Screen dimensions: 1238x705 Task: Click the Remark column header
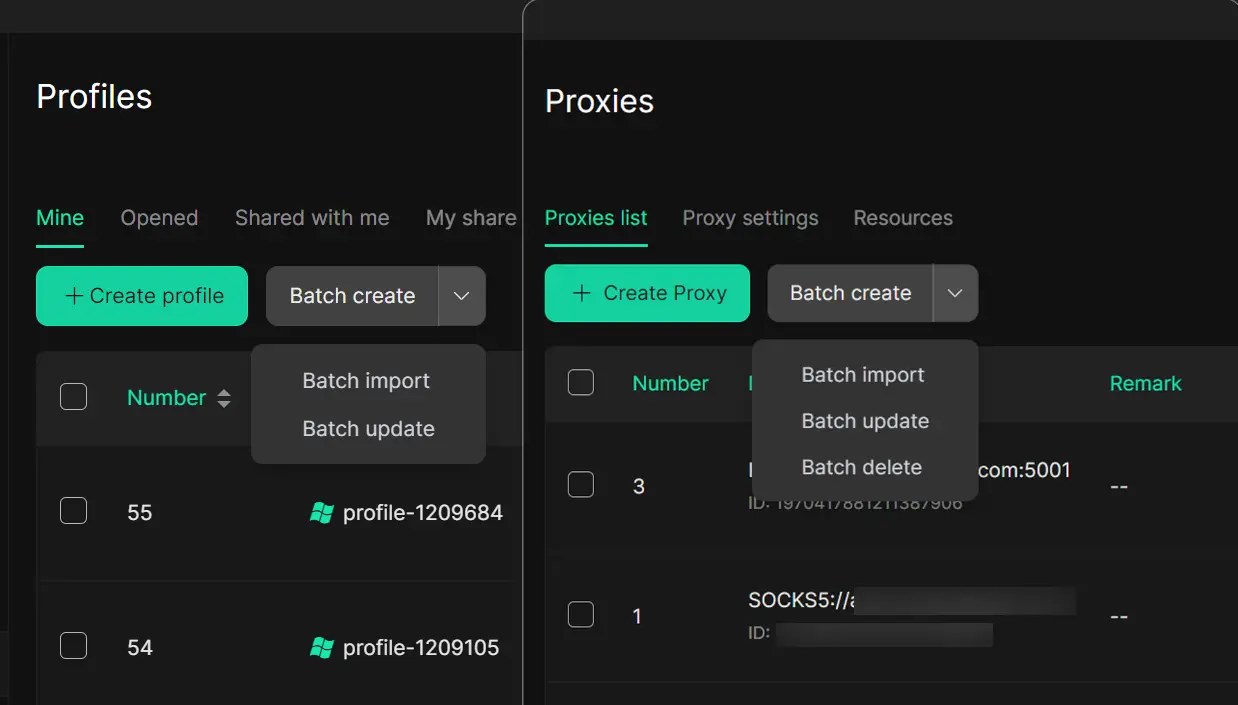coord(1145,383)
